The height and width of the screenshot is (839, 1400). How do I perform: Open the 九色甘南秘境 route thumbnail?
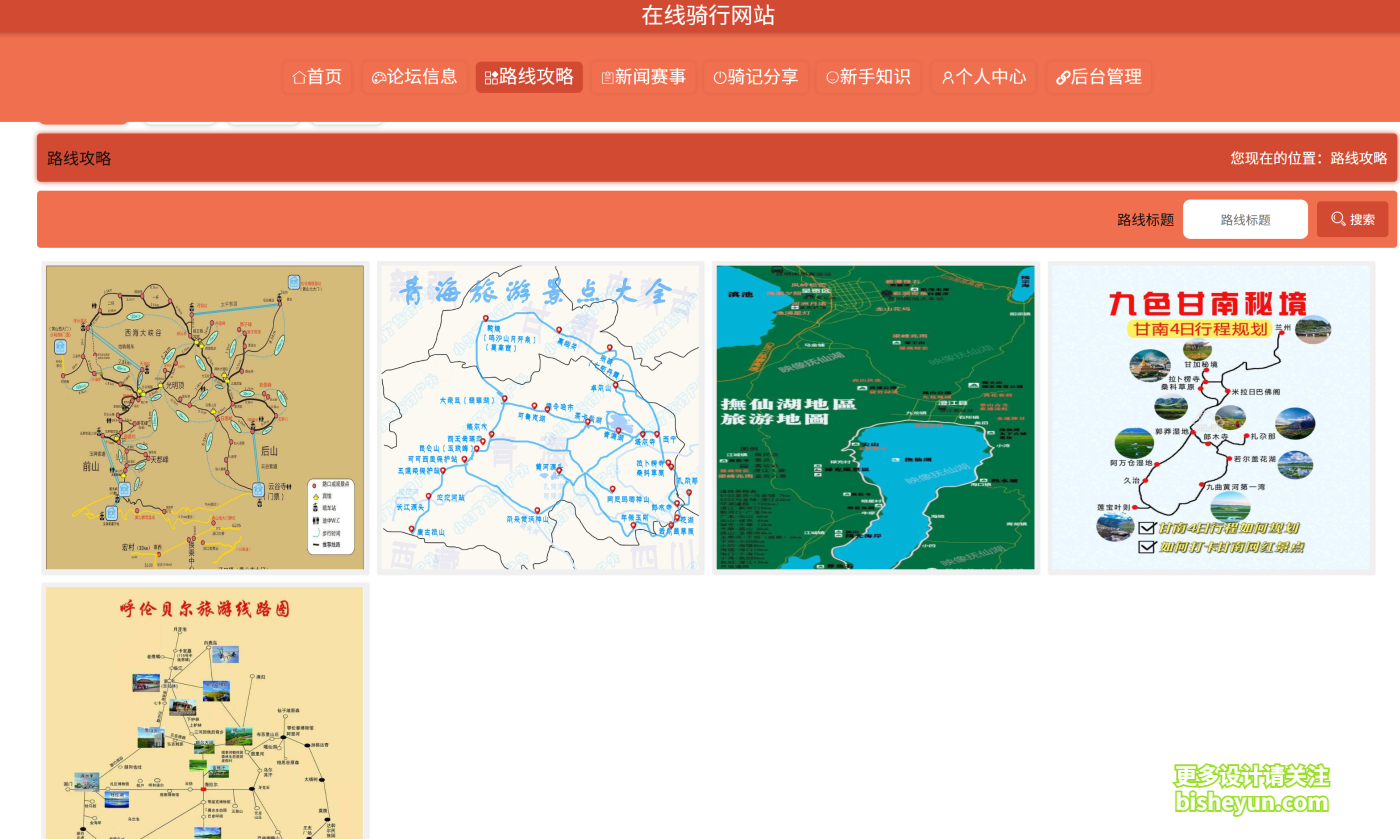1211,417
